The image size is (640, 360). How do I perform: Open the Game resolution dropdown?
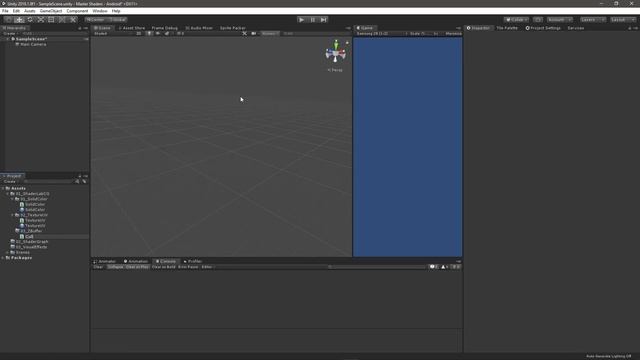click(x=381, y=33)
